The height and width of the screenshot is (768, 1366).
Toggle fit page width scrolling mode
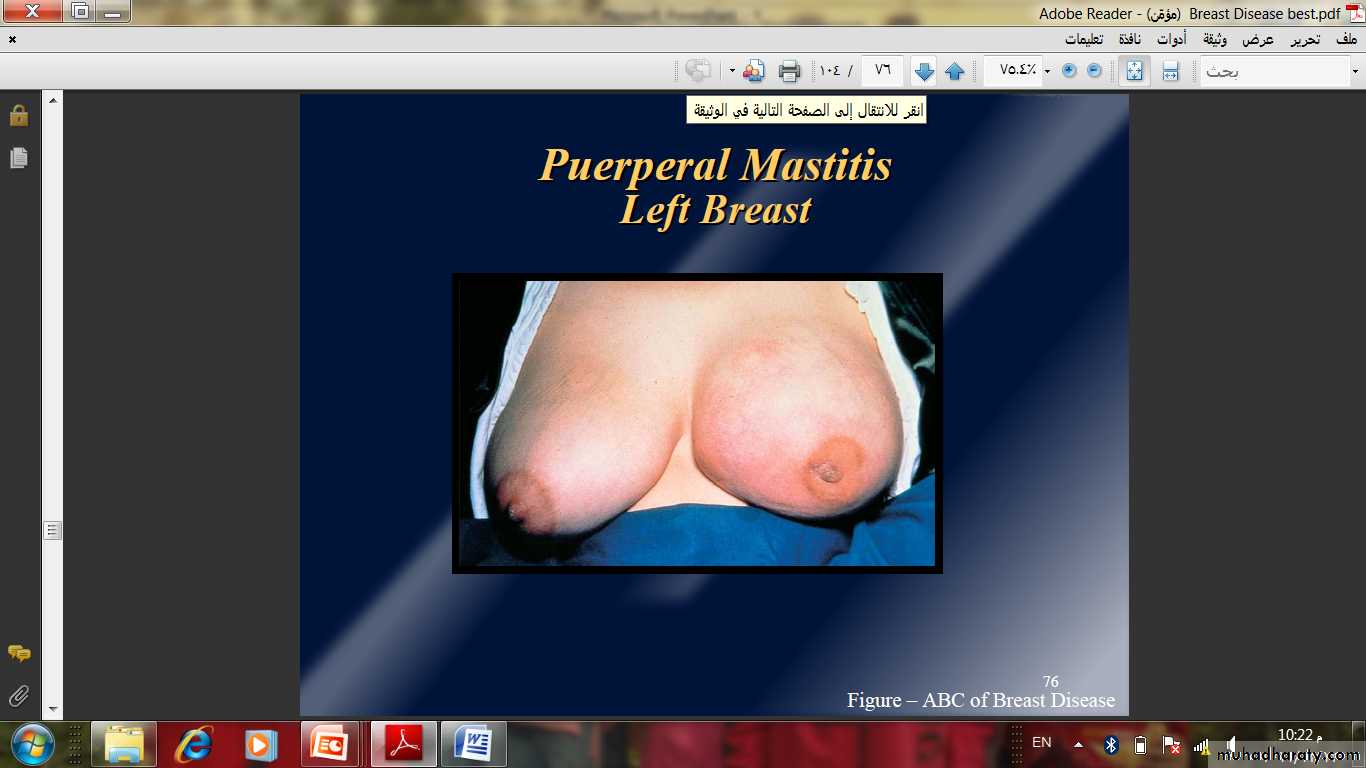point(1170,71)
